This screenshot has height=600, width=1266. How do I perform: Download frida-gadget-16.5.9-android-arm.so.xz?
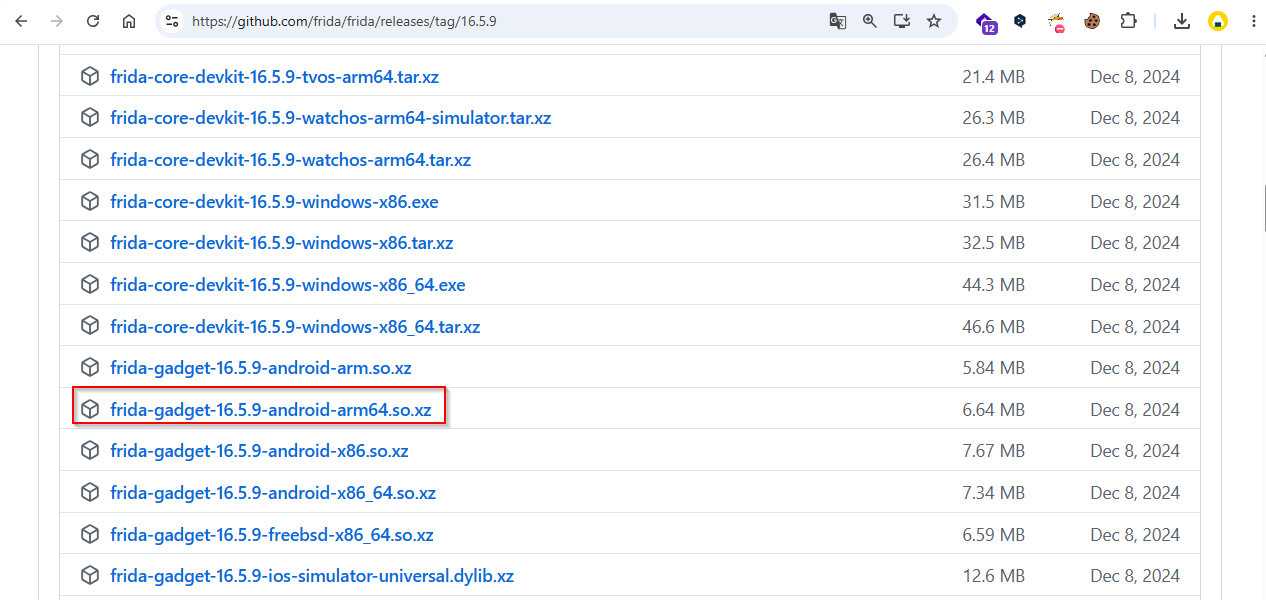(260, 368)
